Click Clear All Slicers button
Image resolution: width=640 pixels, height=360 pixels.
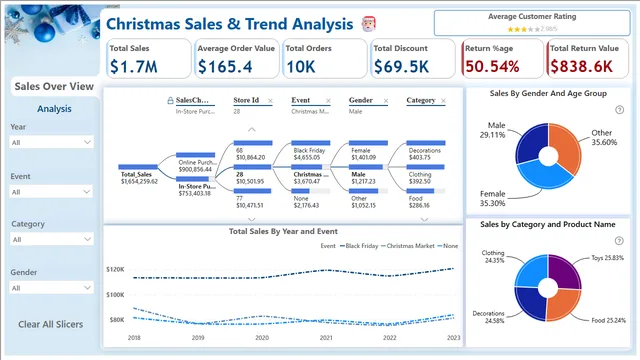click(x=51, y=324)
